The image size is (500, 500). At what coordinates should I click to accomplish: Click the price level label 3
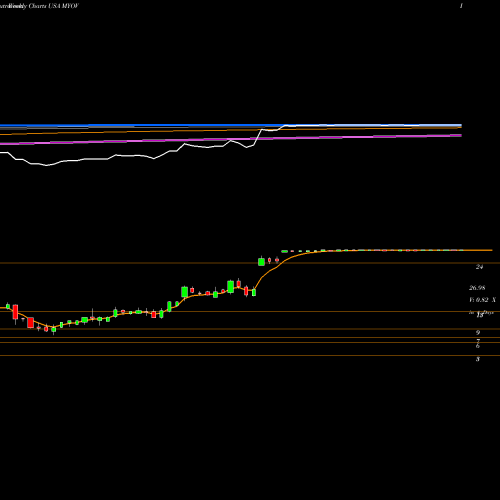(478, 359)
